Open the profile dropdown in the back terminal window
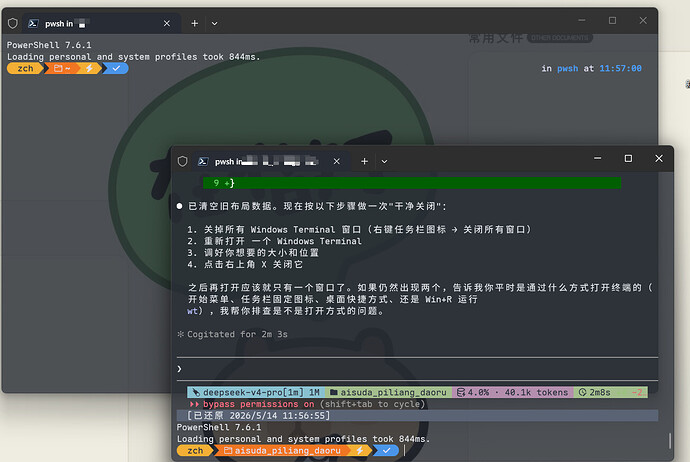Screen dimensions: 690x462 [214, 23]
